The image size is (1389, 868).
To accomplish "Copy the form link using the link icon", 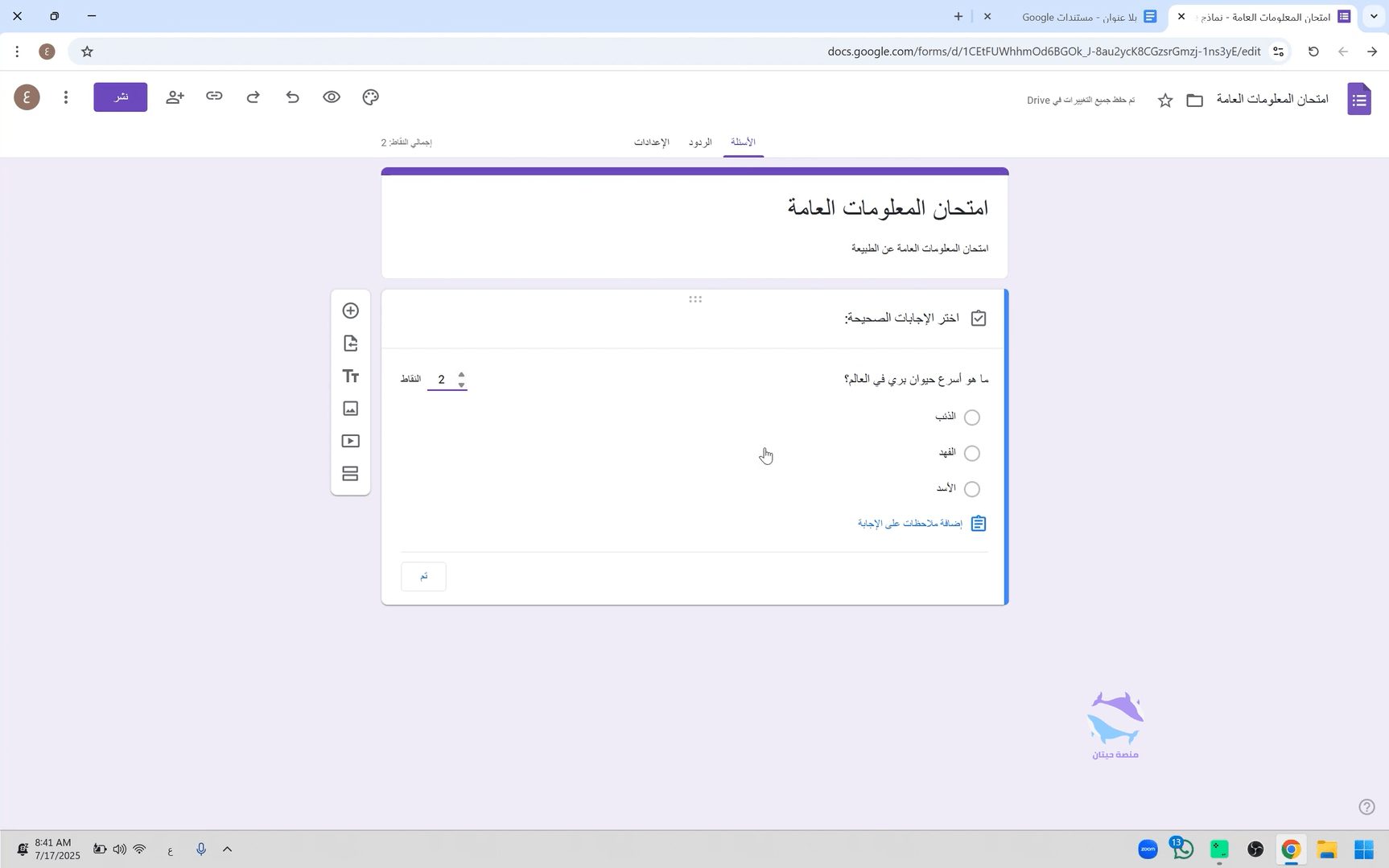I will [x=214, y=97].
